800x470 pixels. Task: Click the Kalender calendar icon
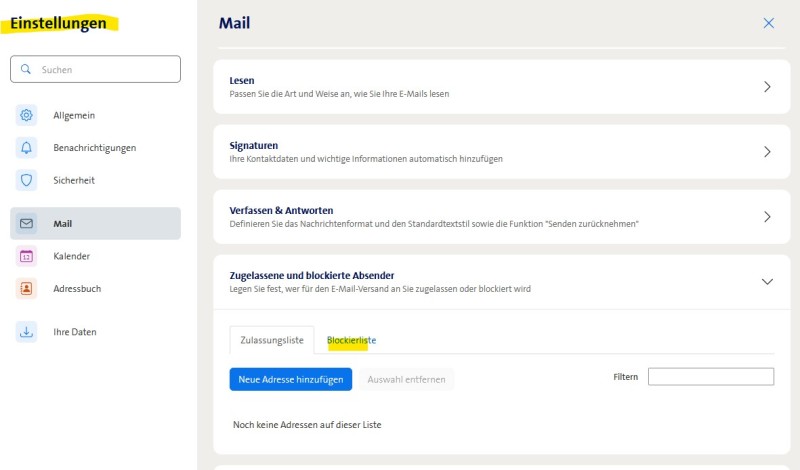pos(27,256)
